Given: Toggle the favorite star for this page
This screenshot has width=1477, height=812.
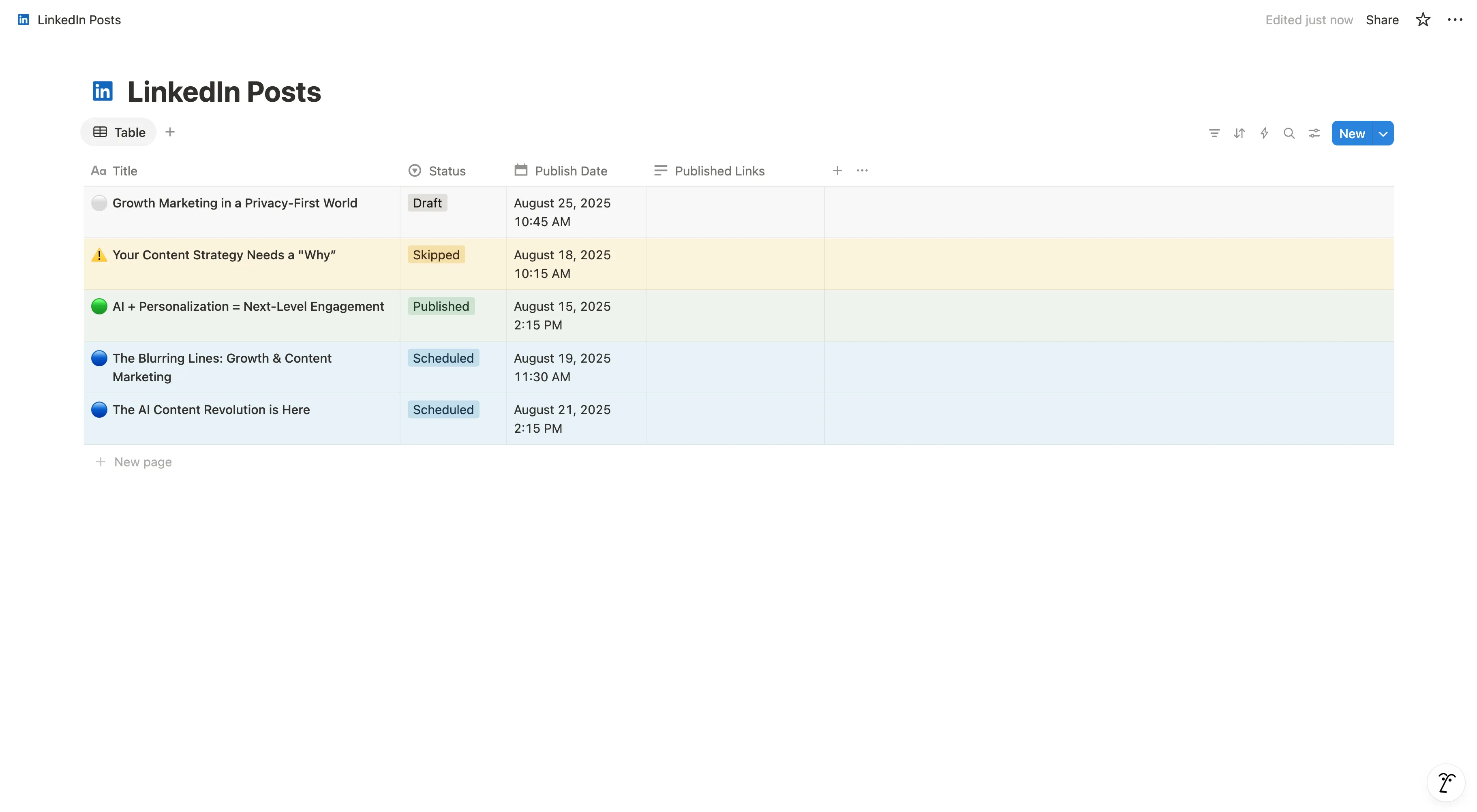Looking at the screenshot, I should pos(1422,19).
